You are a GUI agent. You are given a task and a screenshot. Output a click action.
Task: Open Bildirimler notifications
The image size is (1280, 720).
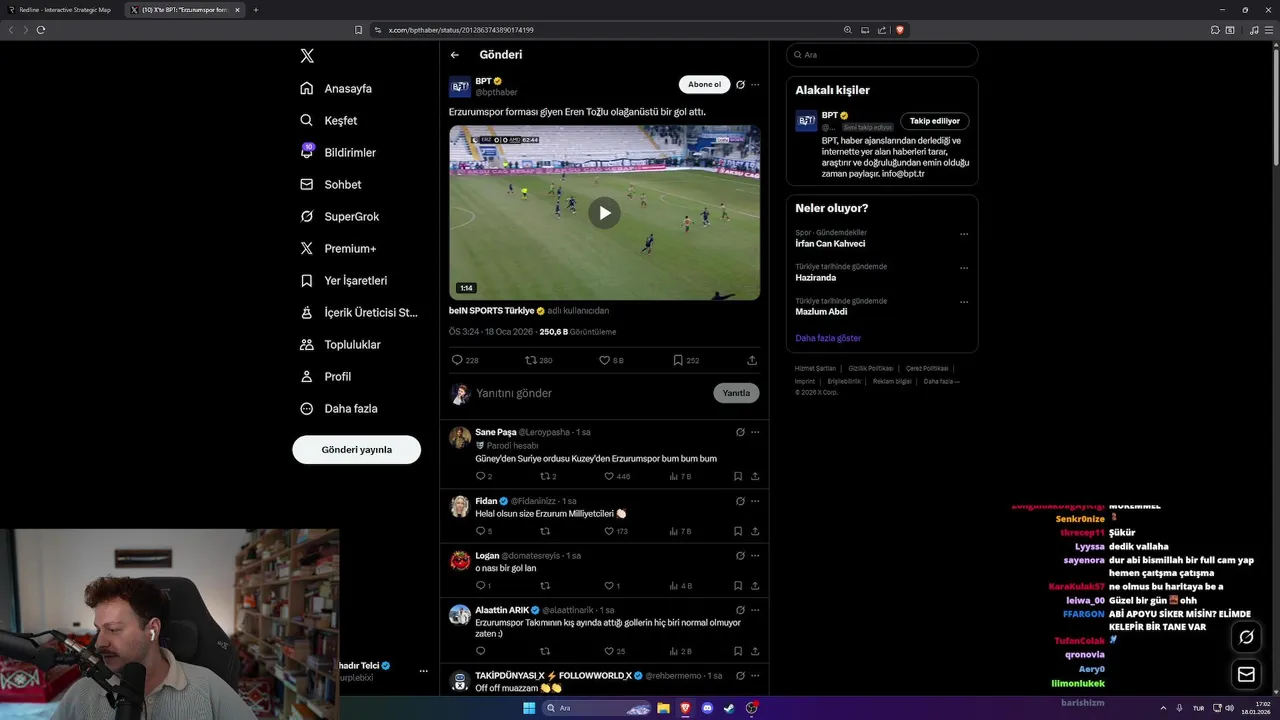[338, 152]
